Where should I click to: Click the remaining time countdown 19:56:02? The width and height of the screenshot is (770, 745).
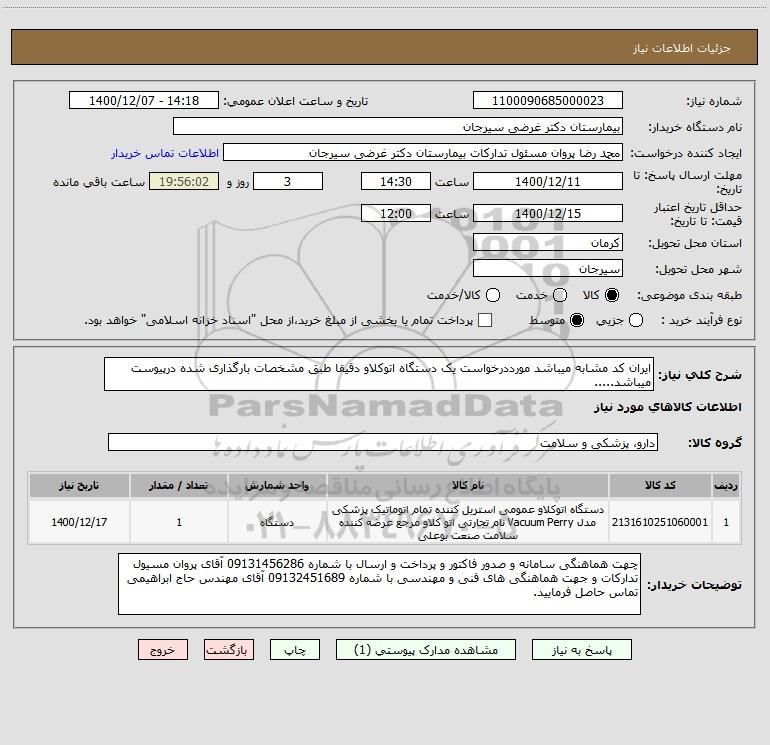pyautogui.click(x=184, y=181)
